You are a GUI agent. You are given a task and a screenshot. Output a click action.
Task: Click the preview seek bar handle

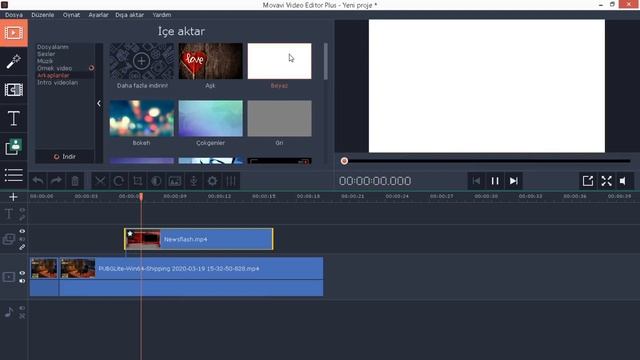pyautogui.click(x=344, y=161)
